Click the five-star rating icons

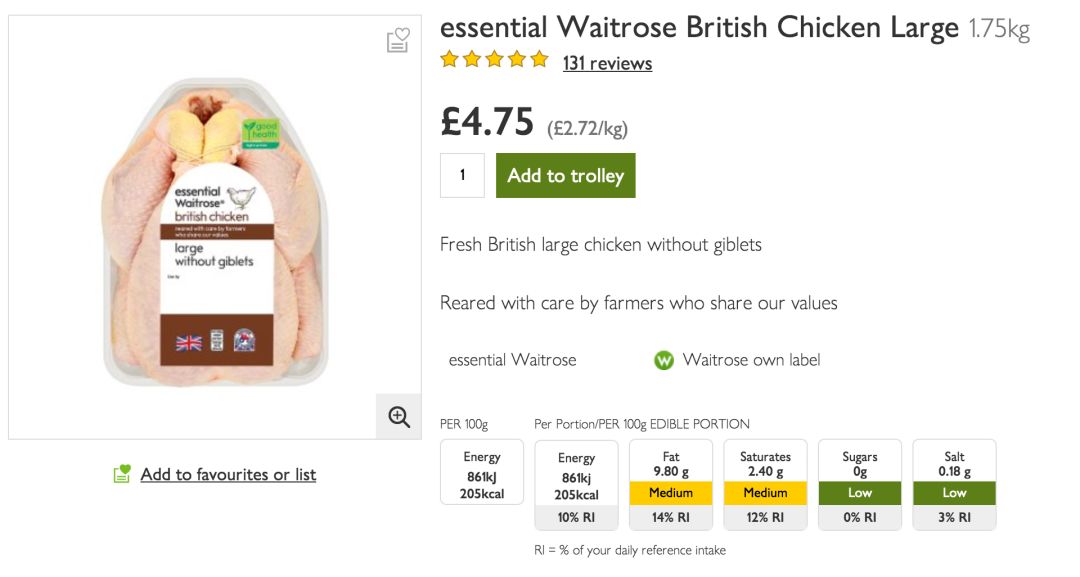tap(494, 60)
